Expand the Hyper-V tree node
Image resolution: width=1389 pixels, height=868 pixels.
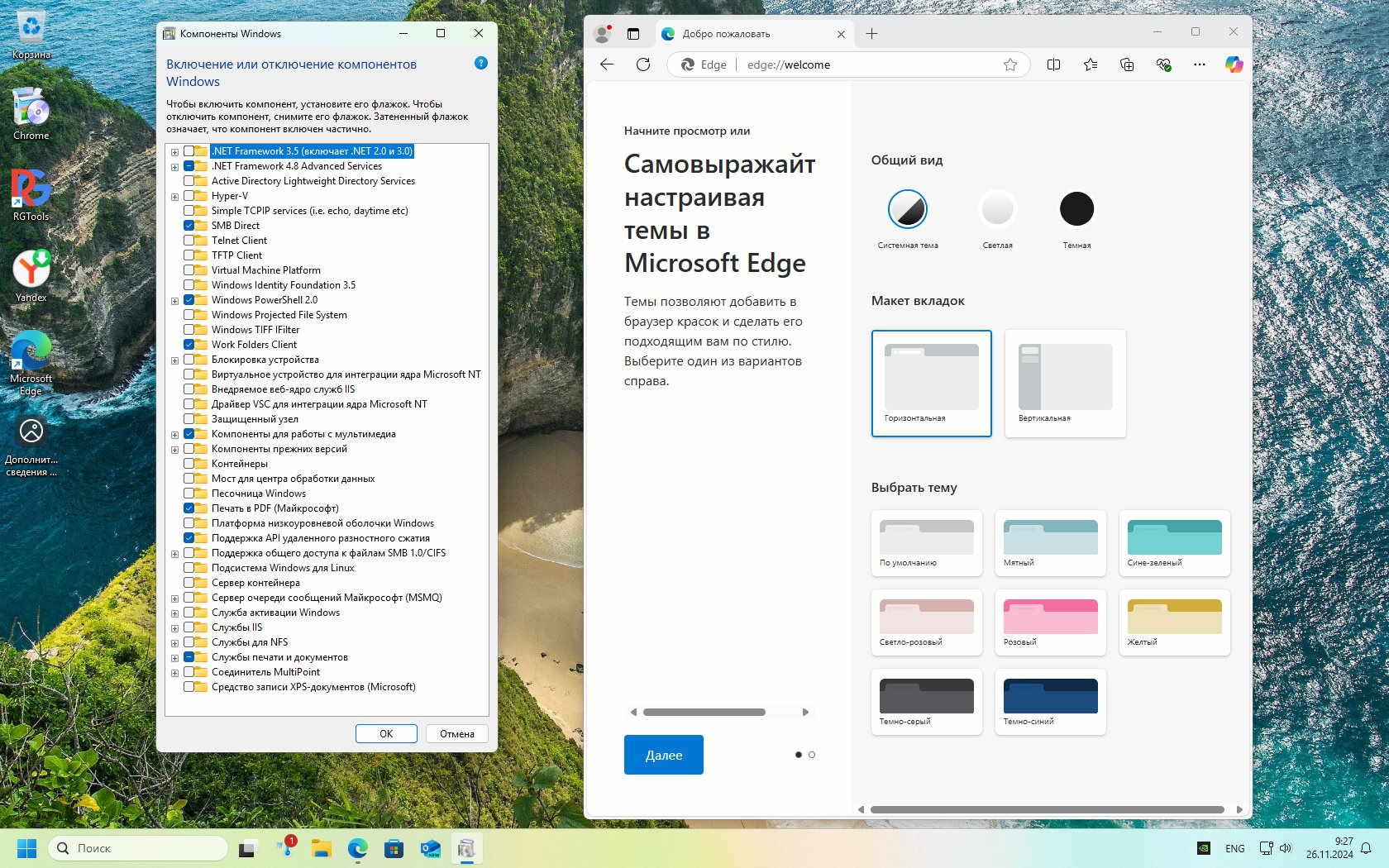(x=174, y=197)
